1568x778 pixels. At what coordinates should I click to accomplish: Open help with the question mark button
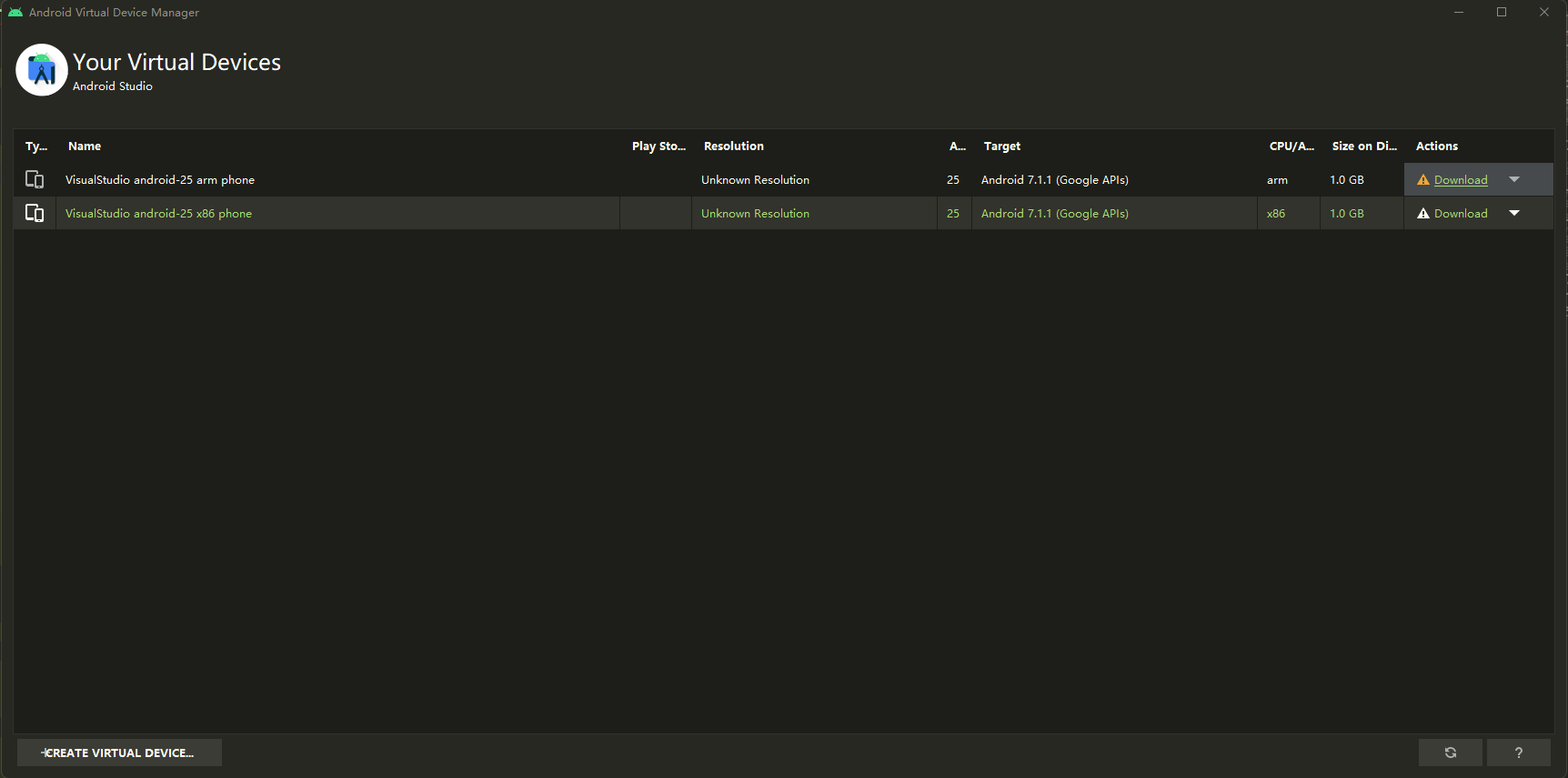pyautogui.click(x=1519, y=753)
